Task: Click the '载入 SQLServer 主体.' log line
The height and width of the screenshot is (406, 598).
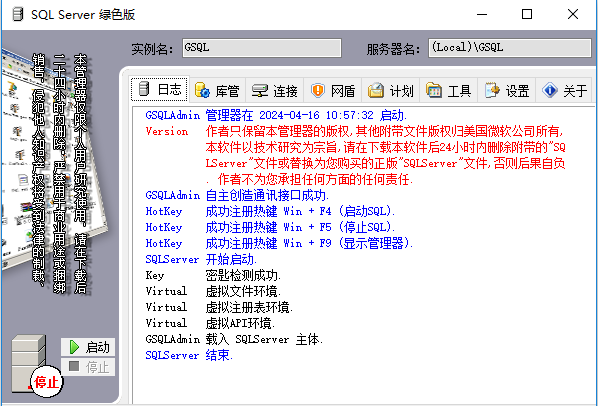Action: coord(264,339)
